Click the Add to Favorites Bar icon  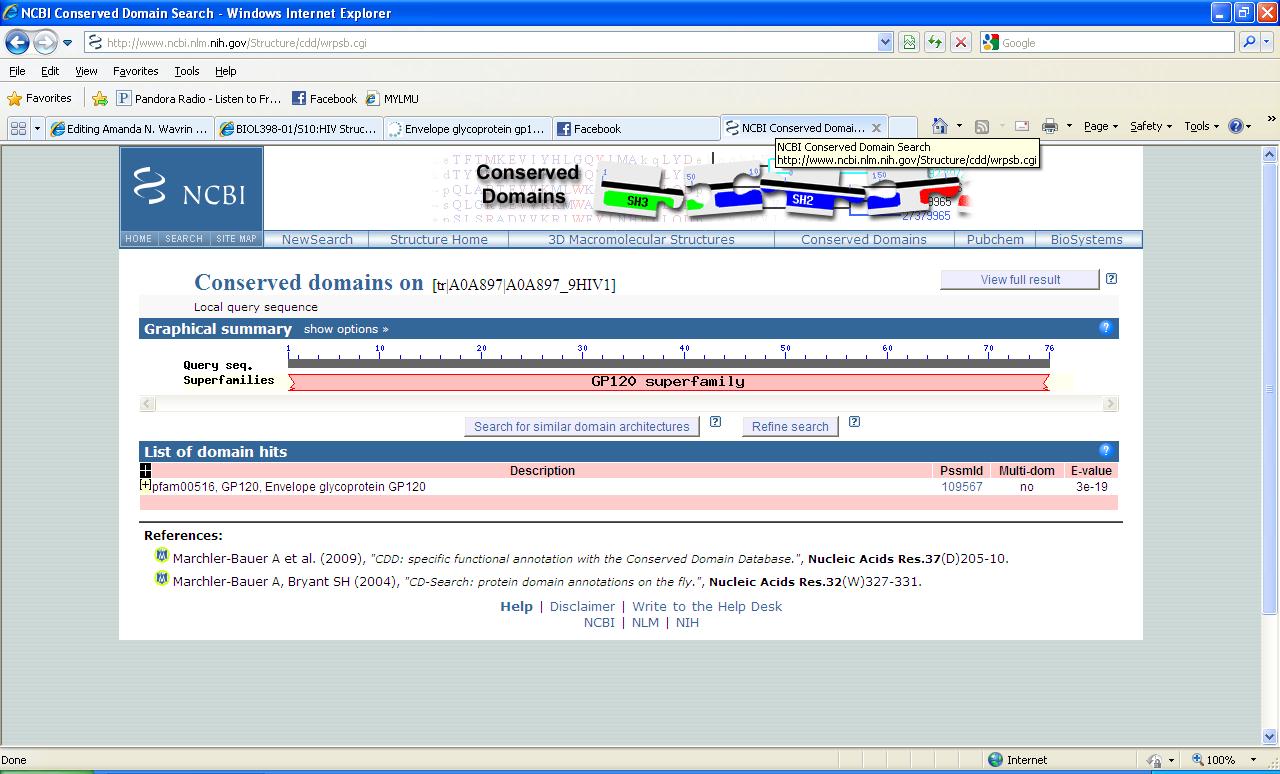[100, 98]
